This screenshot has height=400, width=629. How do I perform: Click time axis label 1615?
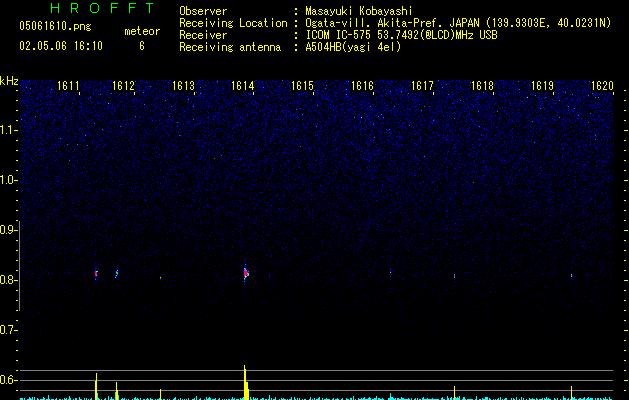coord(302,86)
